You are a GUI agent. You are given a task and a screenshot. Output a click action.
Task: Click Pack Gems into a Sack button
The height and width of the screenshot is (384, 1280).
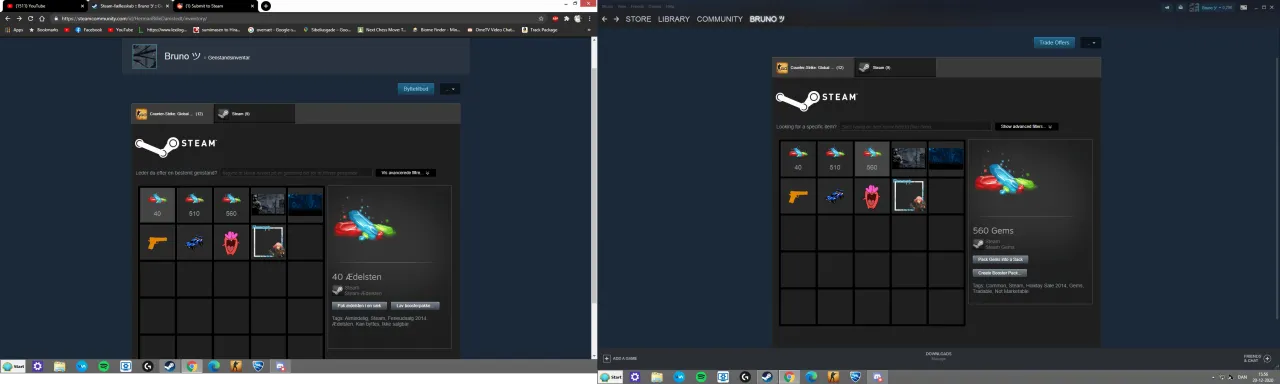point(1000,259)
